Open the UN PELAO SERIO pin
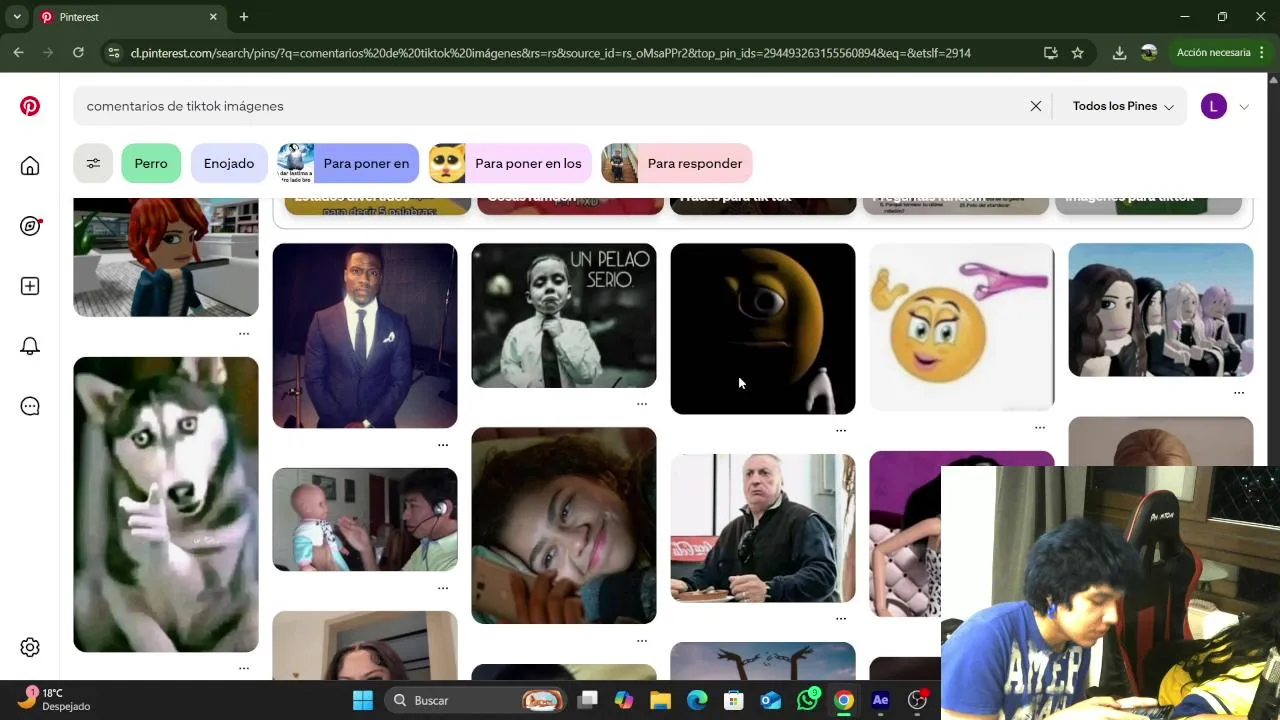Viewport: 1280px width, 720px height. tap(564, 315)
